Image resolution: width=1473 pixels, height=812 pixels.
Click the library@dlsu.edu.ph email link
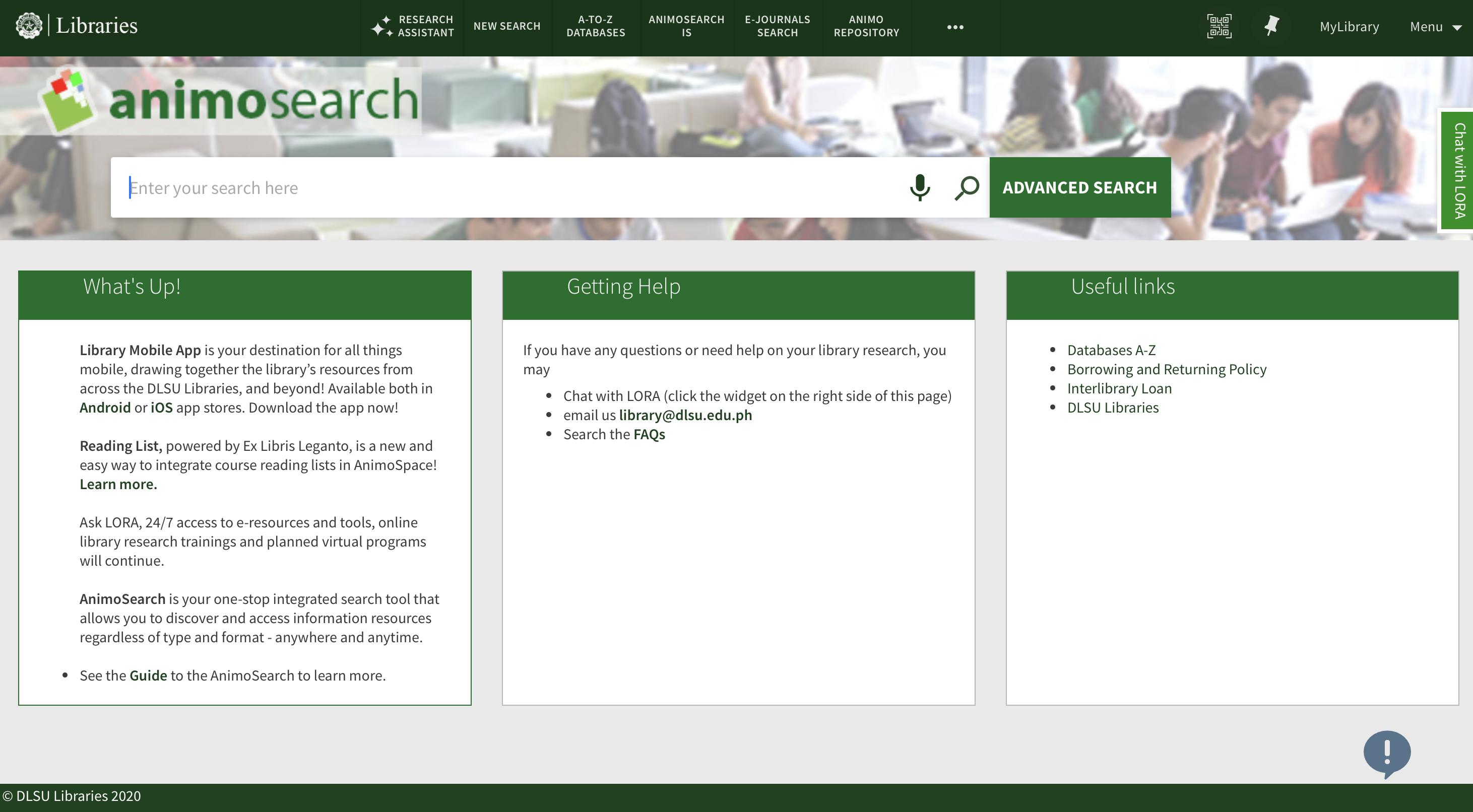[685, 415]
